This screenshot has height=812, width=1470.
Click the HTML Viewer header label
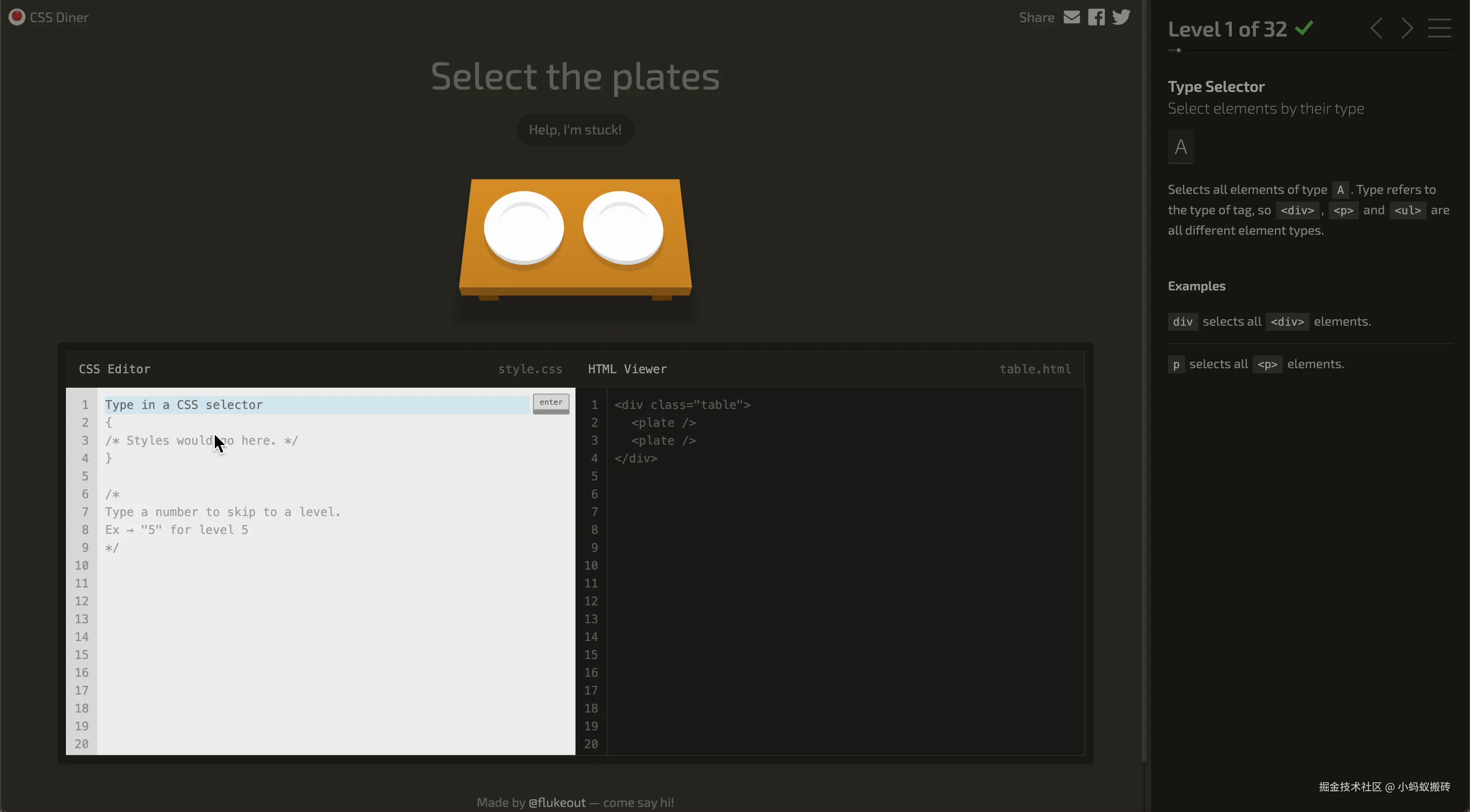click(x=627, y=369)
